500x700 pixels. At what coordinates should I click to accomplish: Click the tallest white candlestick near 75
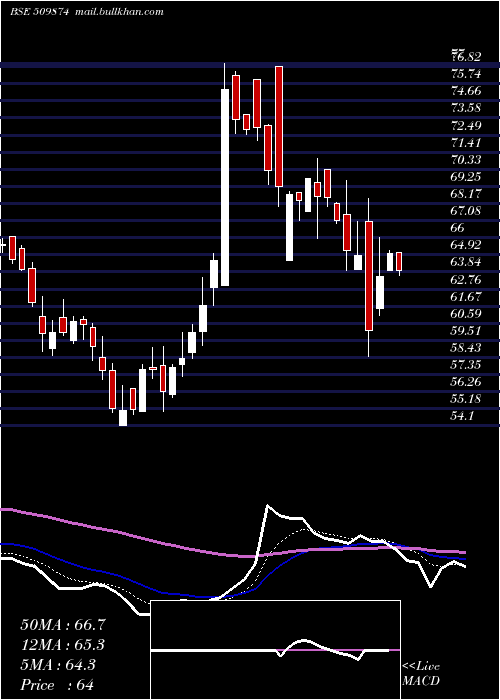[225, 188]
